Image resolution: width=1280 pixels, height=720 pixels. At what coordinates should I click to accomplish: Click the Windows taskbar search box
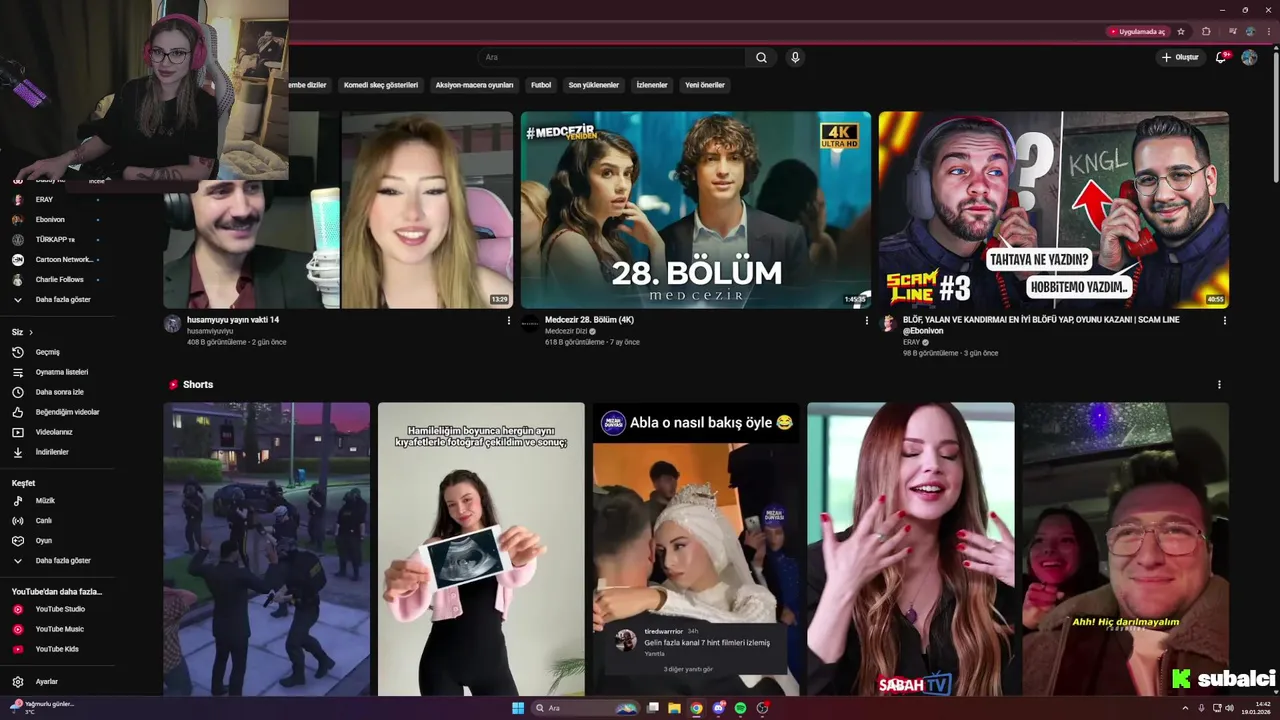[586, 708]
